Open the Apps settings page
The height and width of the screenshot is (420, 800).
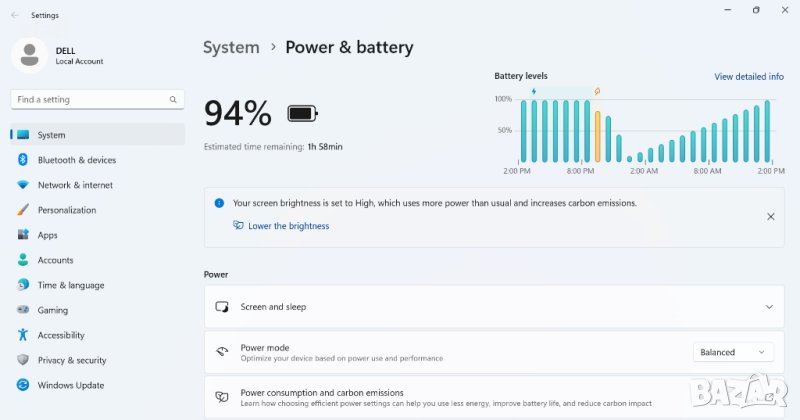[x=47, y=235]
